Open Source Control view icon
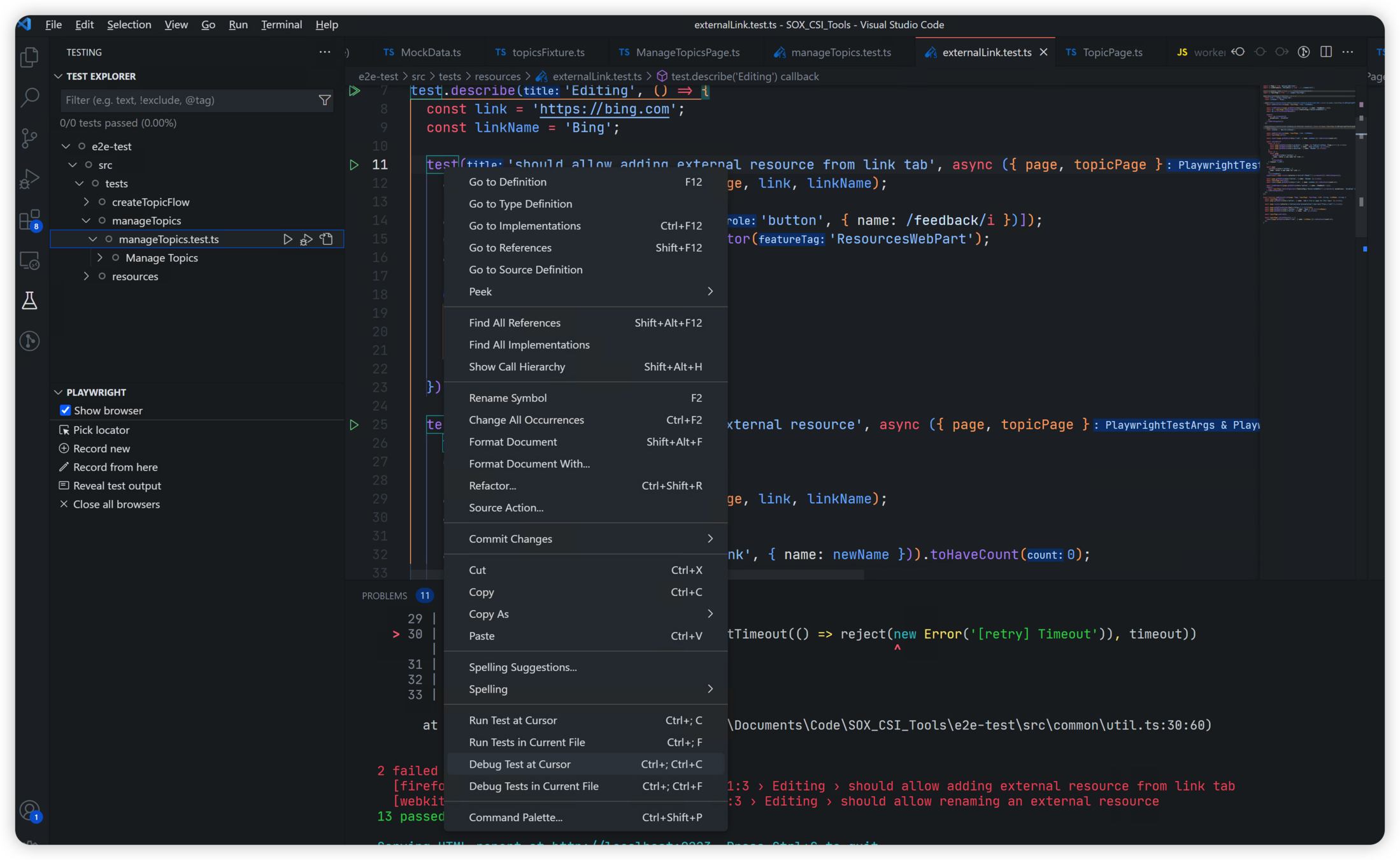The image size is (1400, 860). (x=29, y=138)
